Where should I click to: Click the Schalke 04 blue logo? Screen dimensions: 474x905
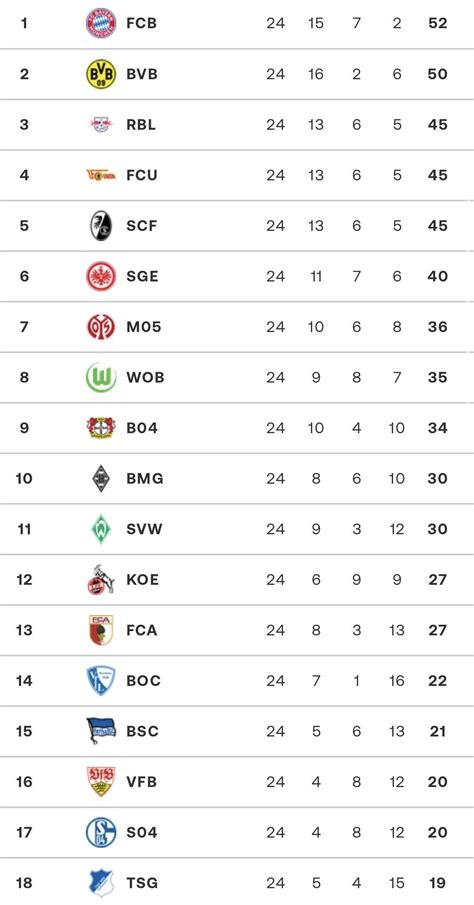tap(101, 832)
